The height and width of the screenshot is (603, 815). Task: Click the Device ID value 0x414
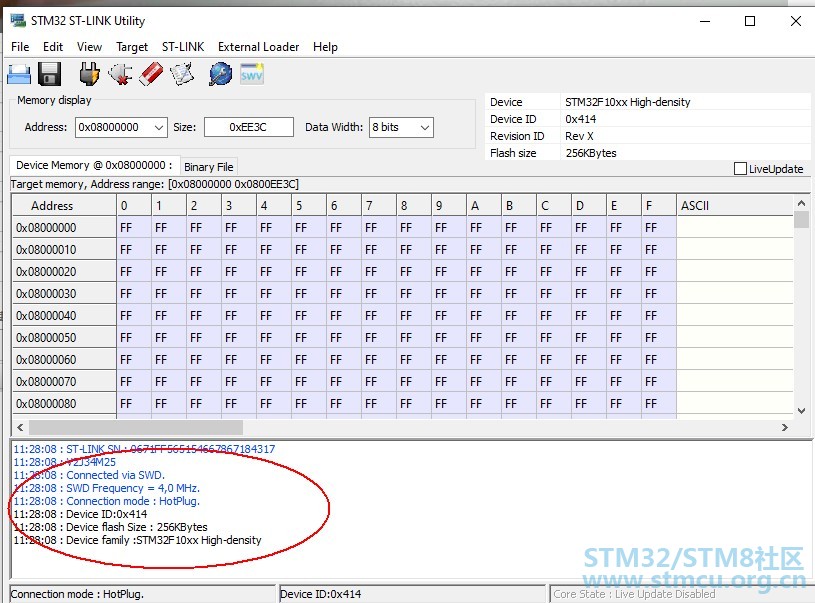[x=581, y=119]
